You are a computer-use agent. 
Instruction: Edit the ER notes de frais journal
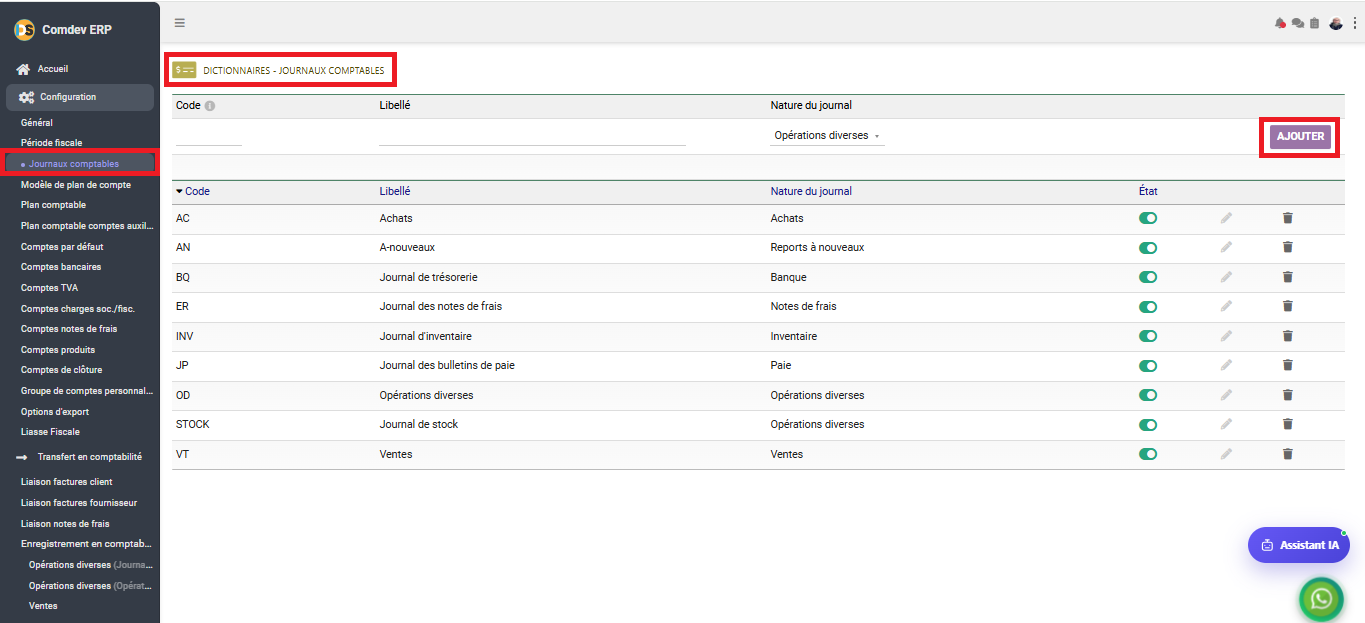(1226, 306)
